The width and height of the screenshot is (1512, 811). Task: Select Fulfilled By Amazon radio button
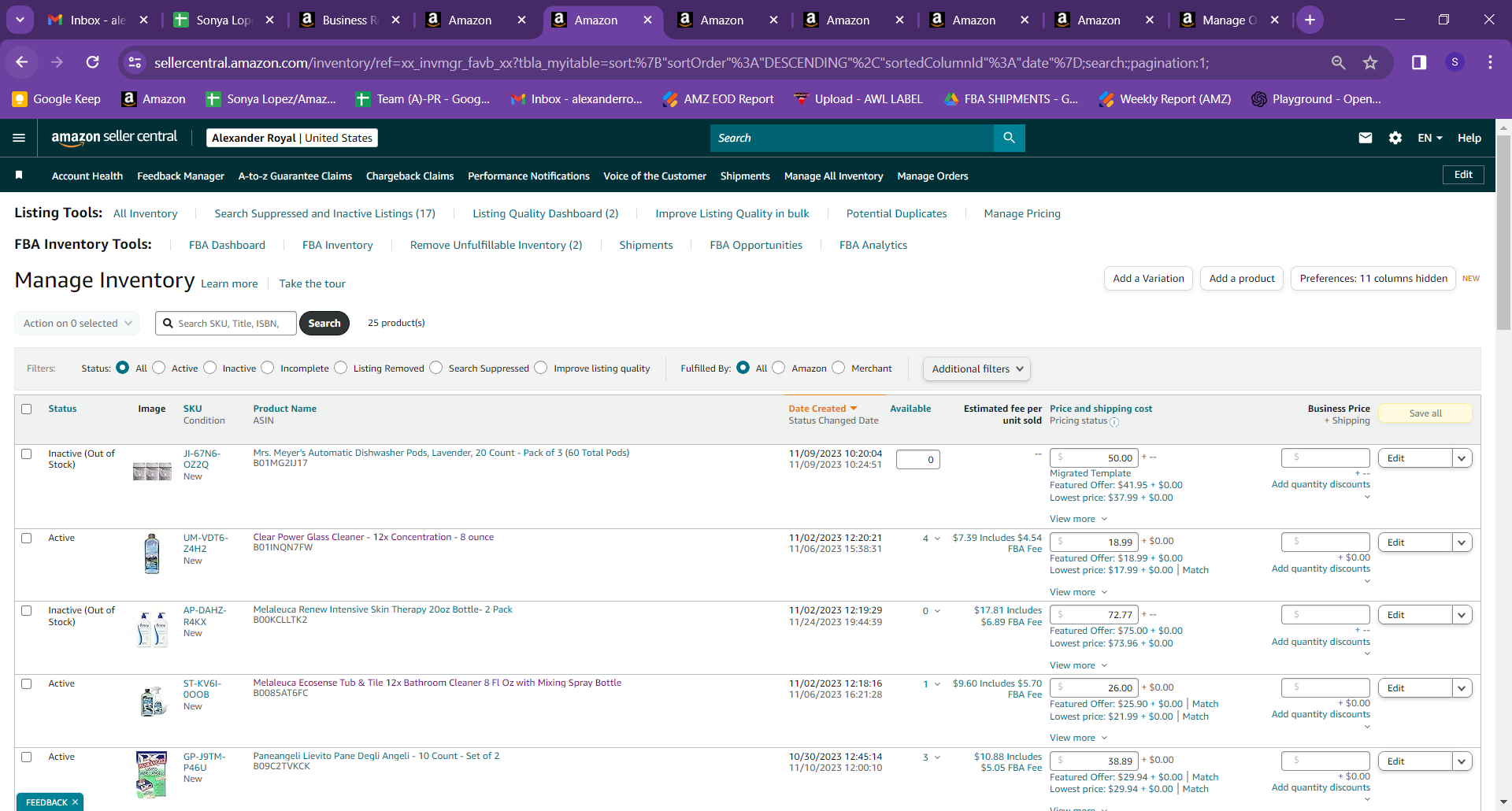pos(779,368)
